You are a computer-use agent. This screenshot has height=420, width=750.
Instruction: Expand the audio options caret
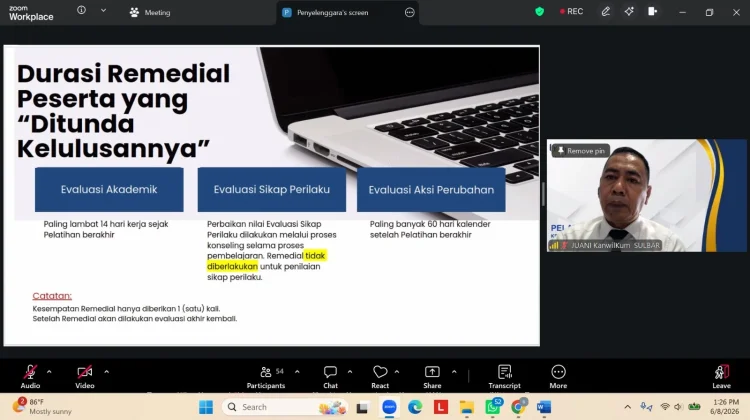coord(49,372)
